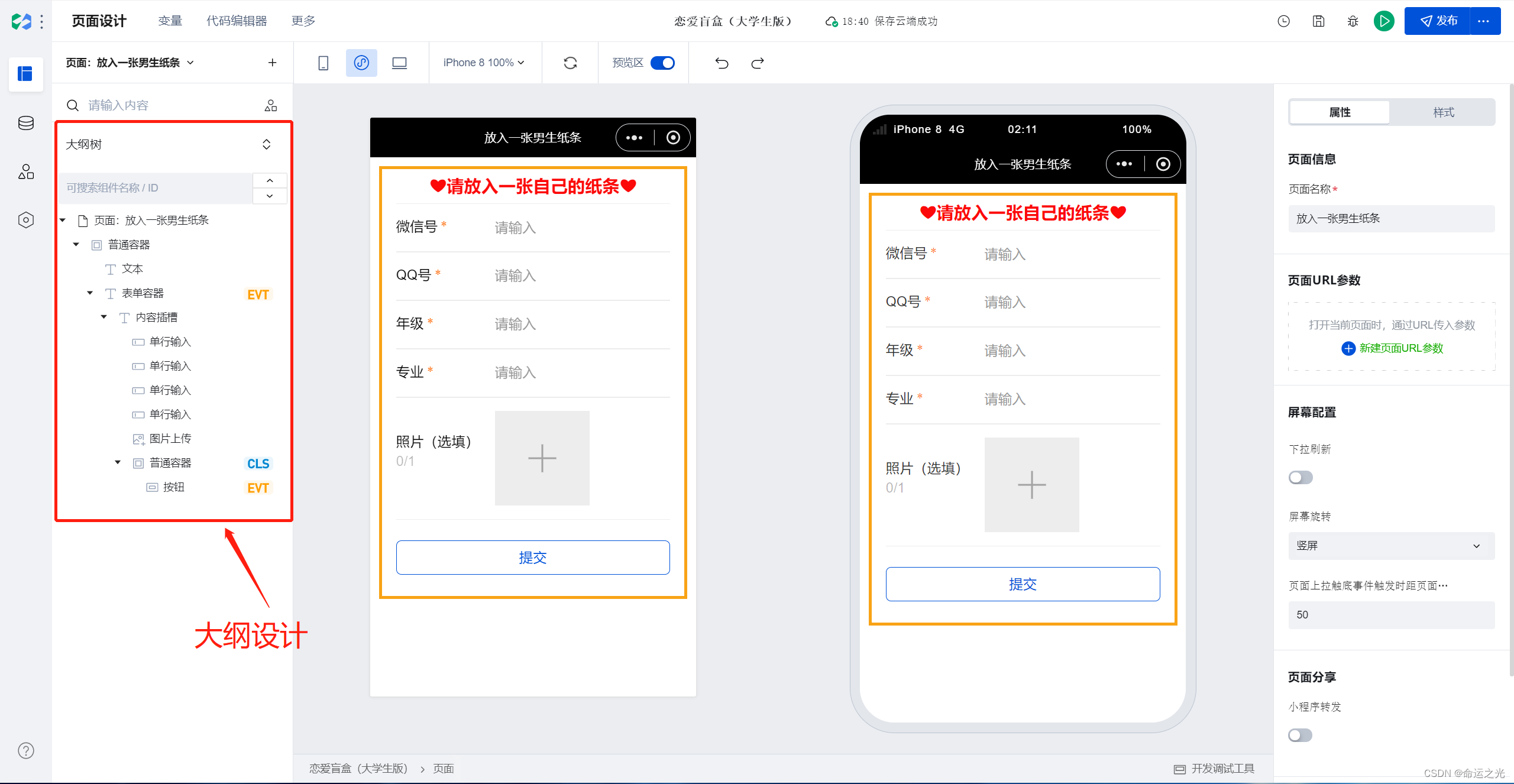Enable the 小程序转发 toggle
Image resolution: width=1514 pixels, height=784 pixels.
click(x=1301, y=735)
